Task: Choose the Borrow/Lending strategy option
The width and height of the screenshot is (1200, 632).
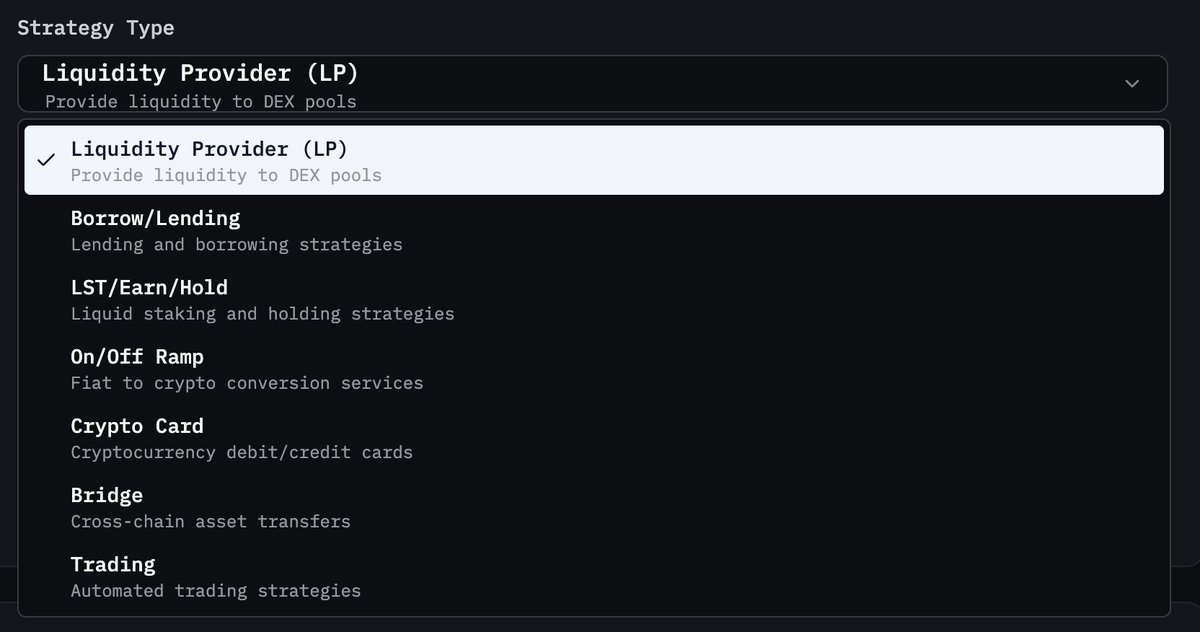Action: pos(594,230)
